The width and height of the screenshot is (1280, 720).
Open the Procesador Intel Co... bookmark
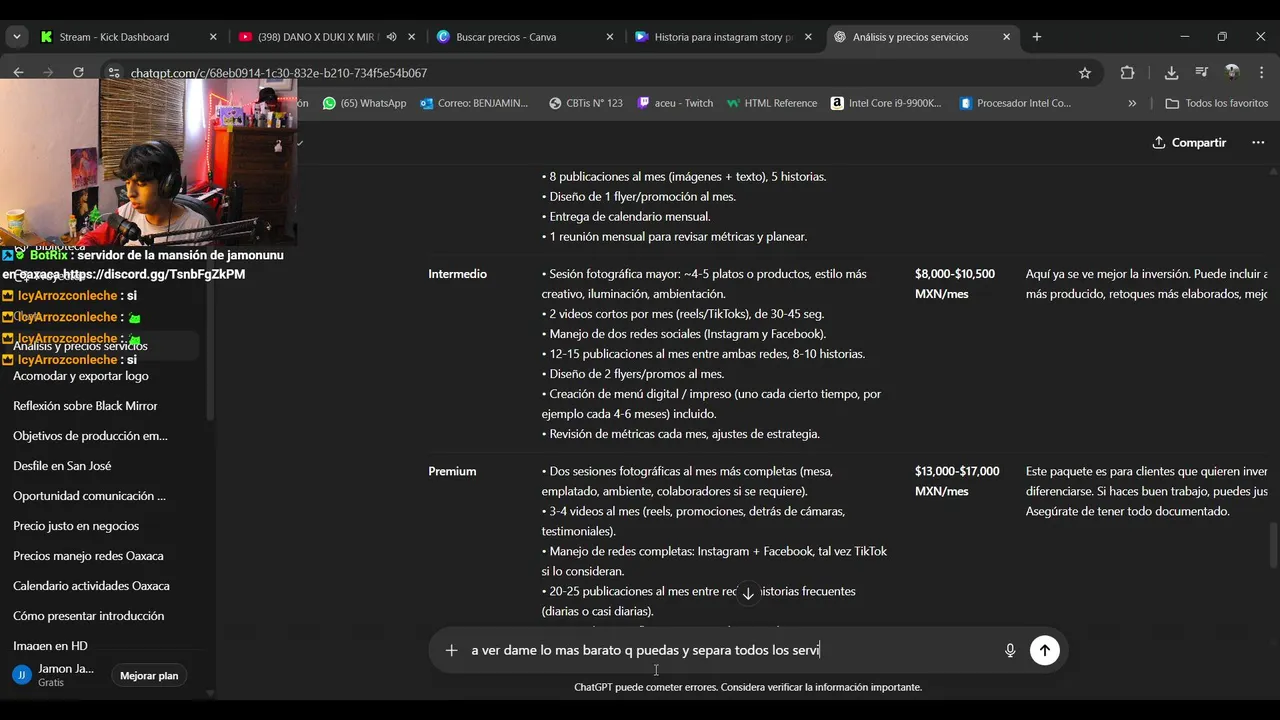(x=1015, y=103)
